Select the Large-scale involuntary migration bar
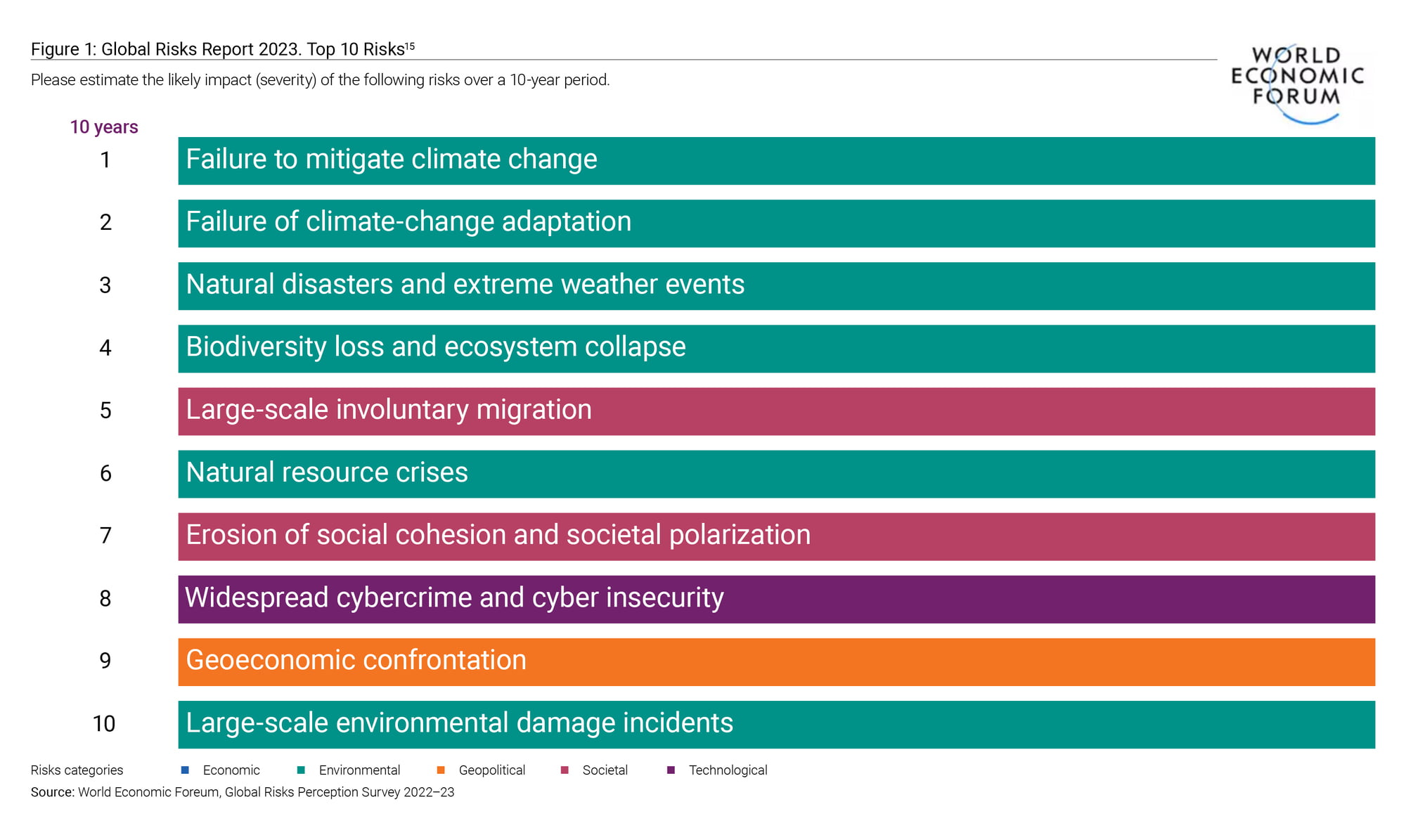Image resolution: width=1406 pixels, height=840 pixels. (776, 411)
